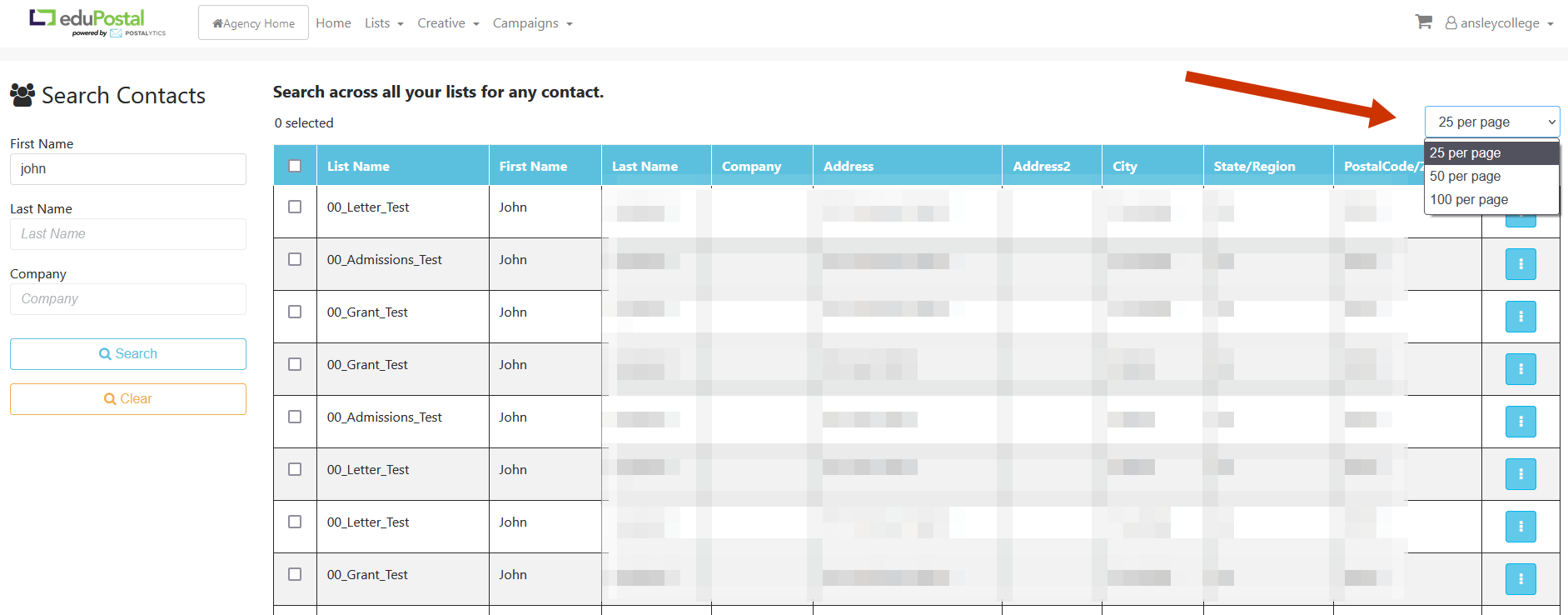Open row actions menu for second row 00_Admissions_Test
This screenshot has height=615, width=1568.
point(1521,264)
